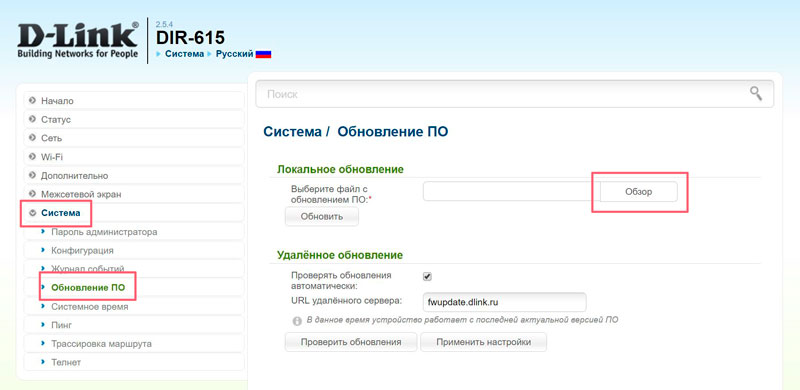The height and width of the screenshot is (390, 800).
Task: Focus the Поиск search field
Action: point(515,94)
